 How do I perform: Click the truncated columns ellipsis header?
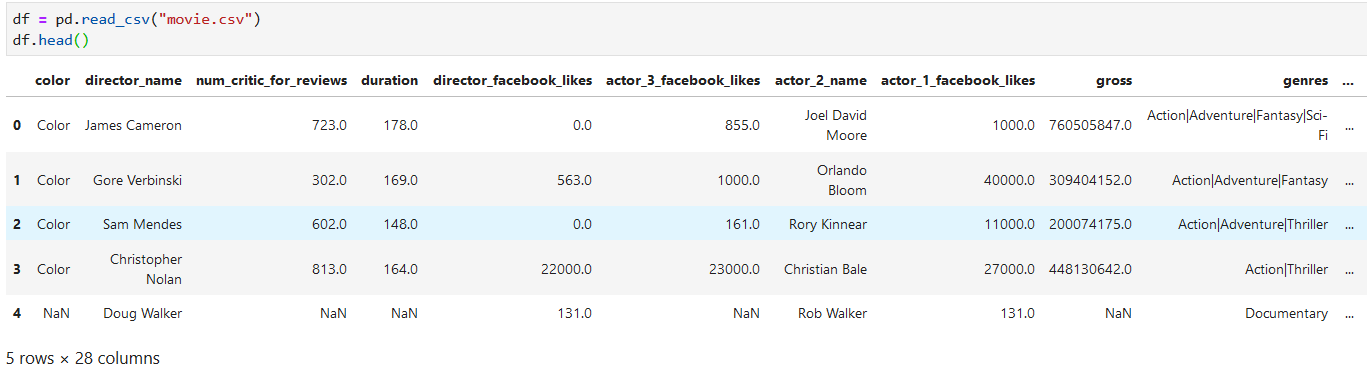coord(1347,80)
